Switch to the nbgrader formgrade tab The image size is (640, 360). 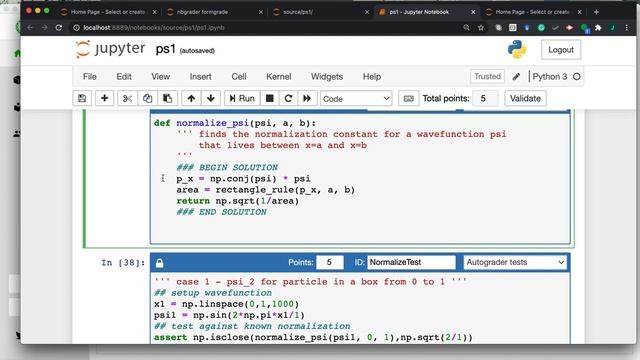[215, 12]
